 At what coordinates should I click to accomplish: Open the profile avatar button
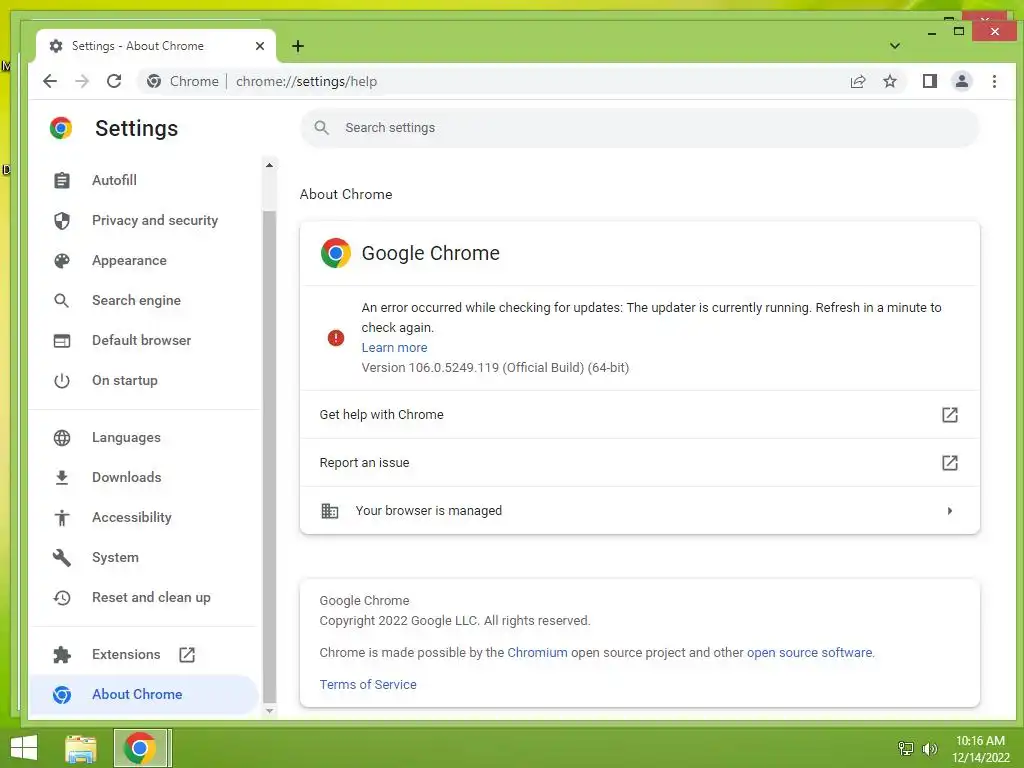point(962,82)
